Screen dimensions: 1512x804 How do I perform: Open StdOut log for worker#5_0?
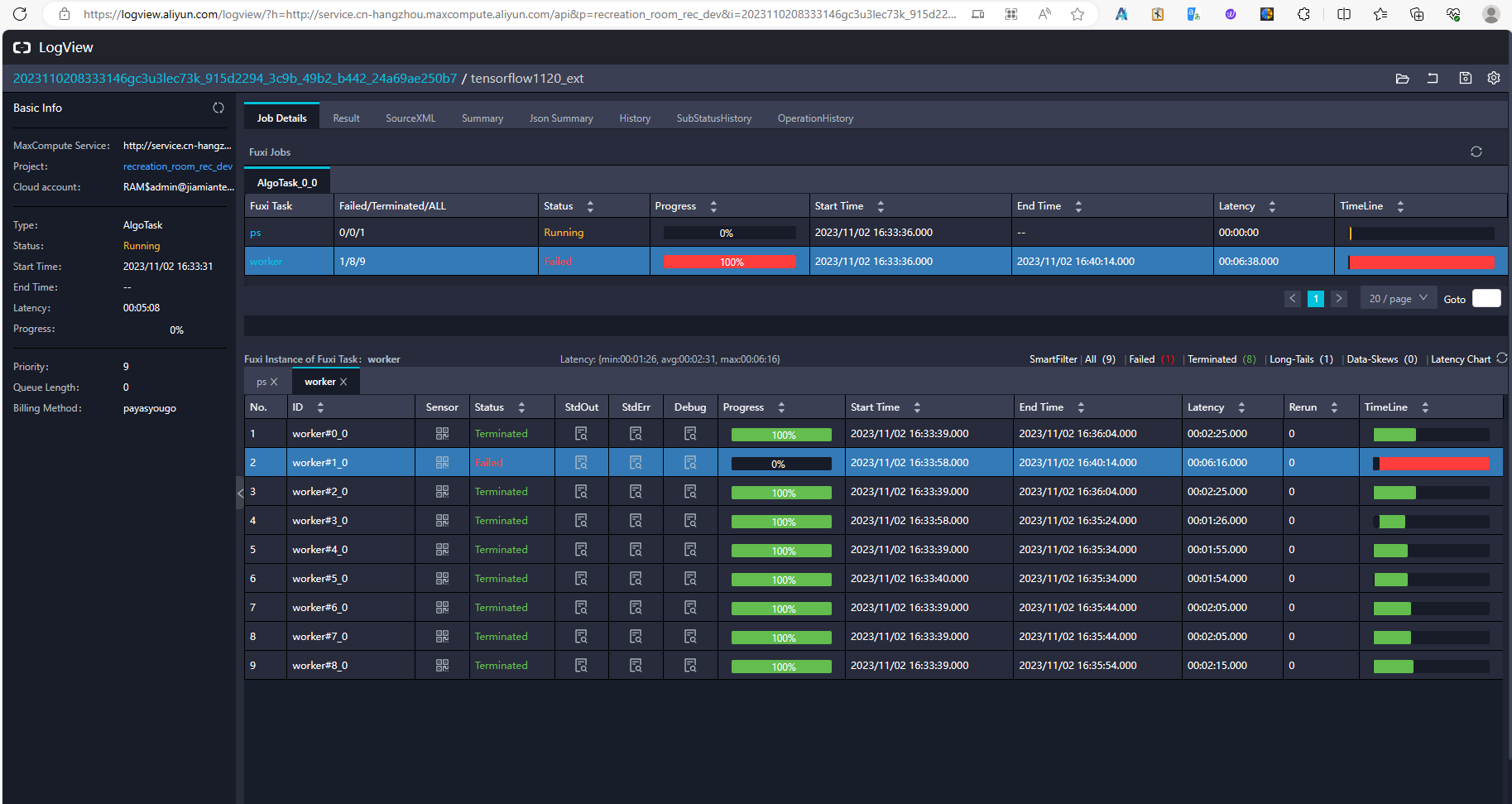(x=581, y=579)
